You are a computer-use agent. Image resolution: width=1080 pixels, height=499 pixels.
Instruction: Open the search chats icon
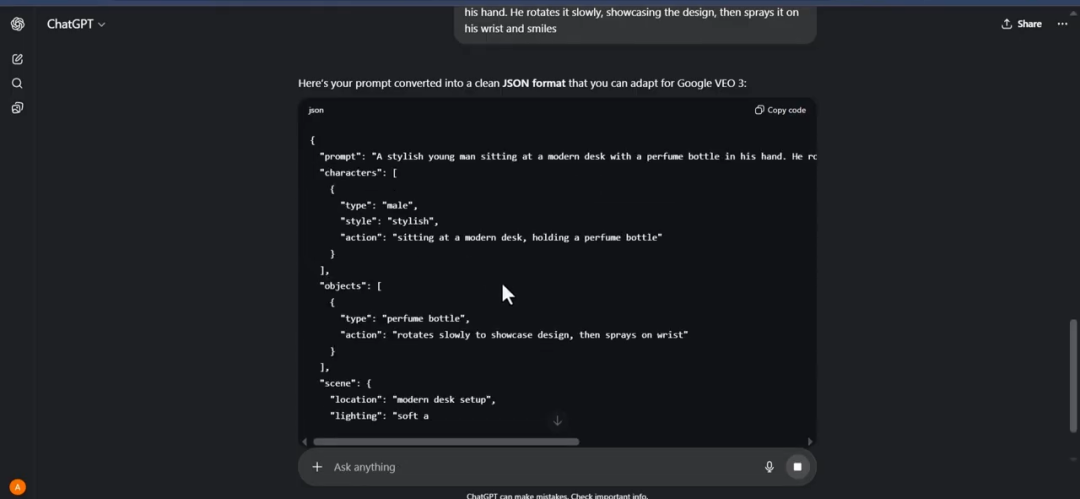[17, 83]
